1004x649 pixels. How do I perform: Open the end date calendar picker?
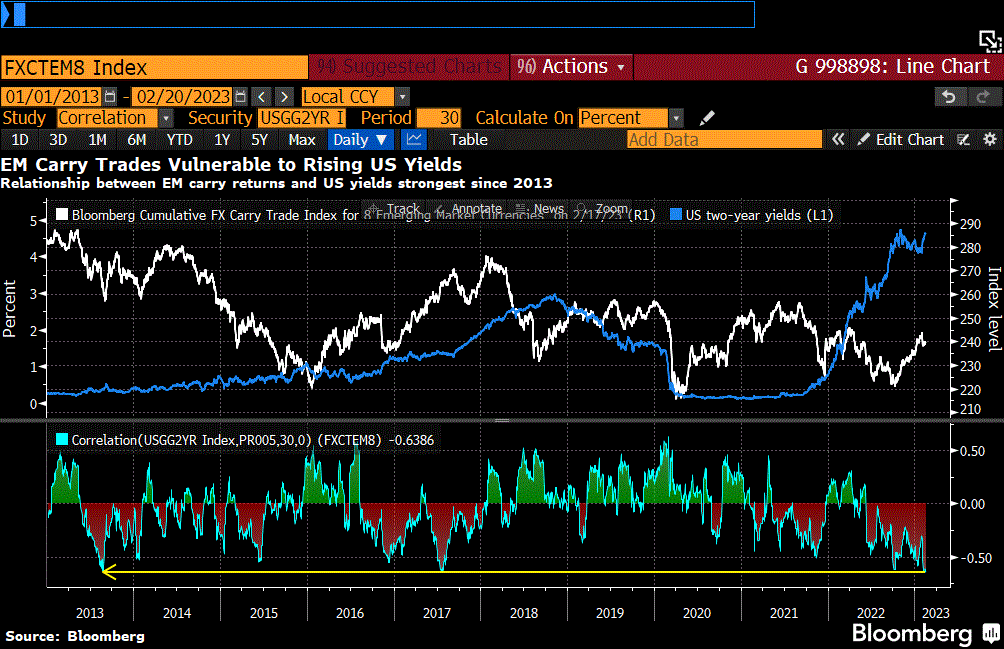coord(241,97)
